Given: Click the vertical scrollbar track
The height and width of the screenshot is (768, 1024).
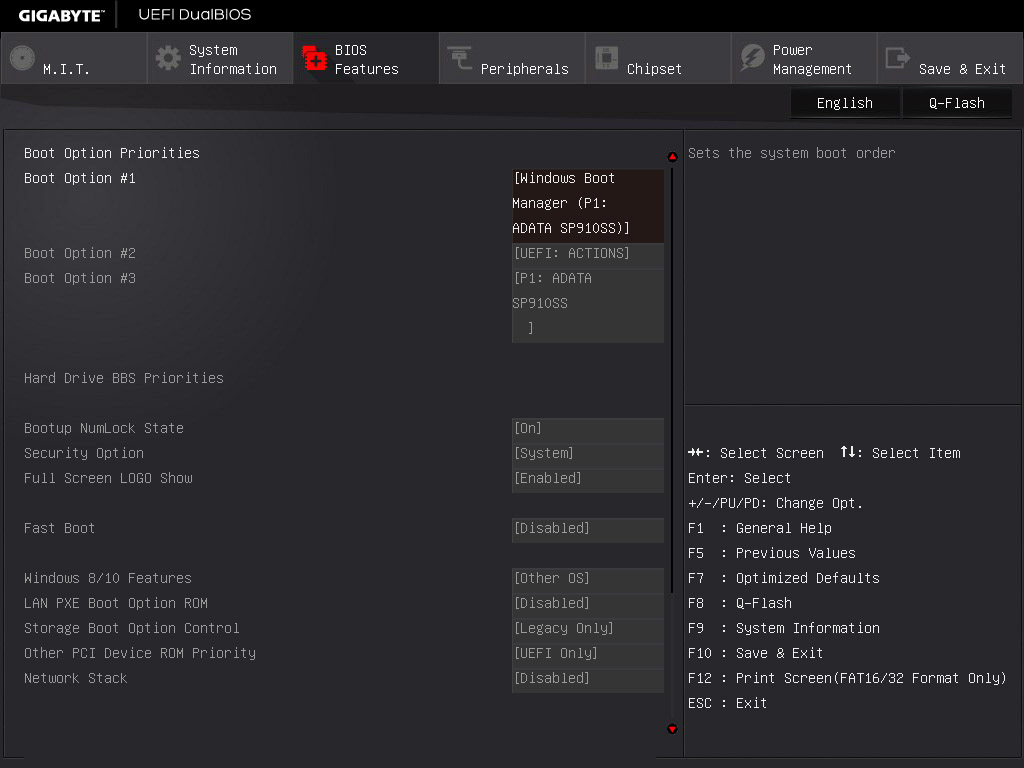Looking at the screenshot, I should coord(672,443).
